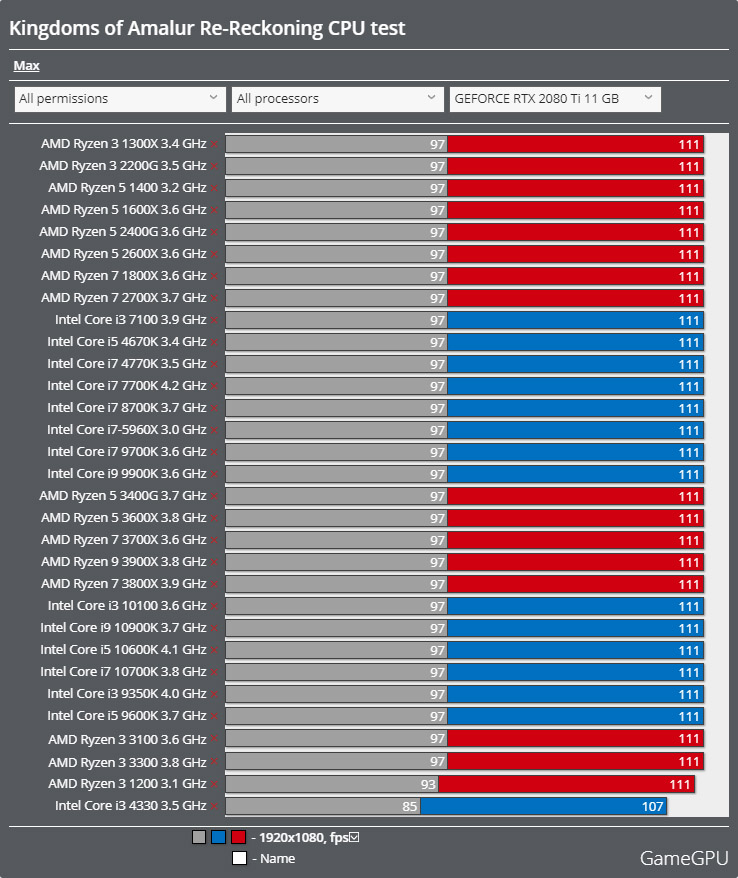The image size is (738, 878).
Task: Remove the AMD Ryzen 7 1800X row
Action: [214, 276]
